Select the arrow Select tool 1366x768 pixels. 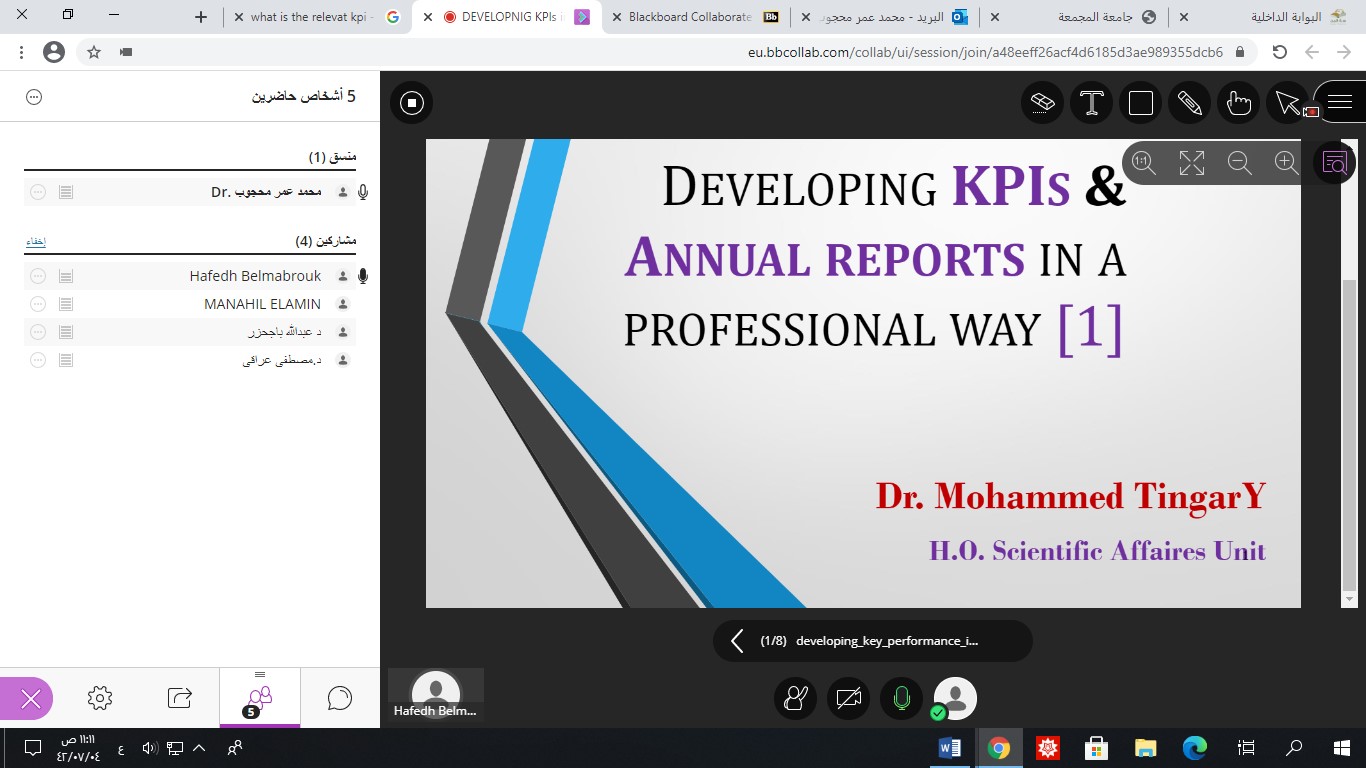[1287, 102]
